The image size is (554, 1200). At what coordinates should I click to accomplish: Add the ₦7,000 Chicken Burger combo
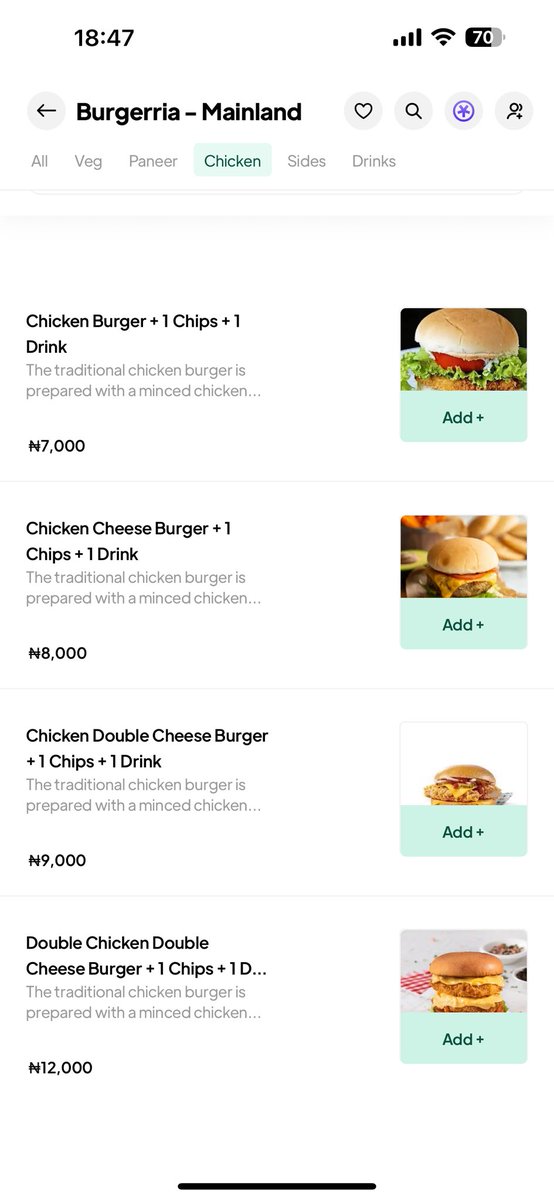click(x=463, y=417)
